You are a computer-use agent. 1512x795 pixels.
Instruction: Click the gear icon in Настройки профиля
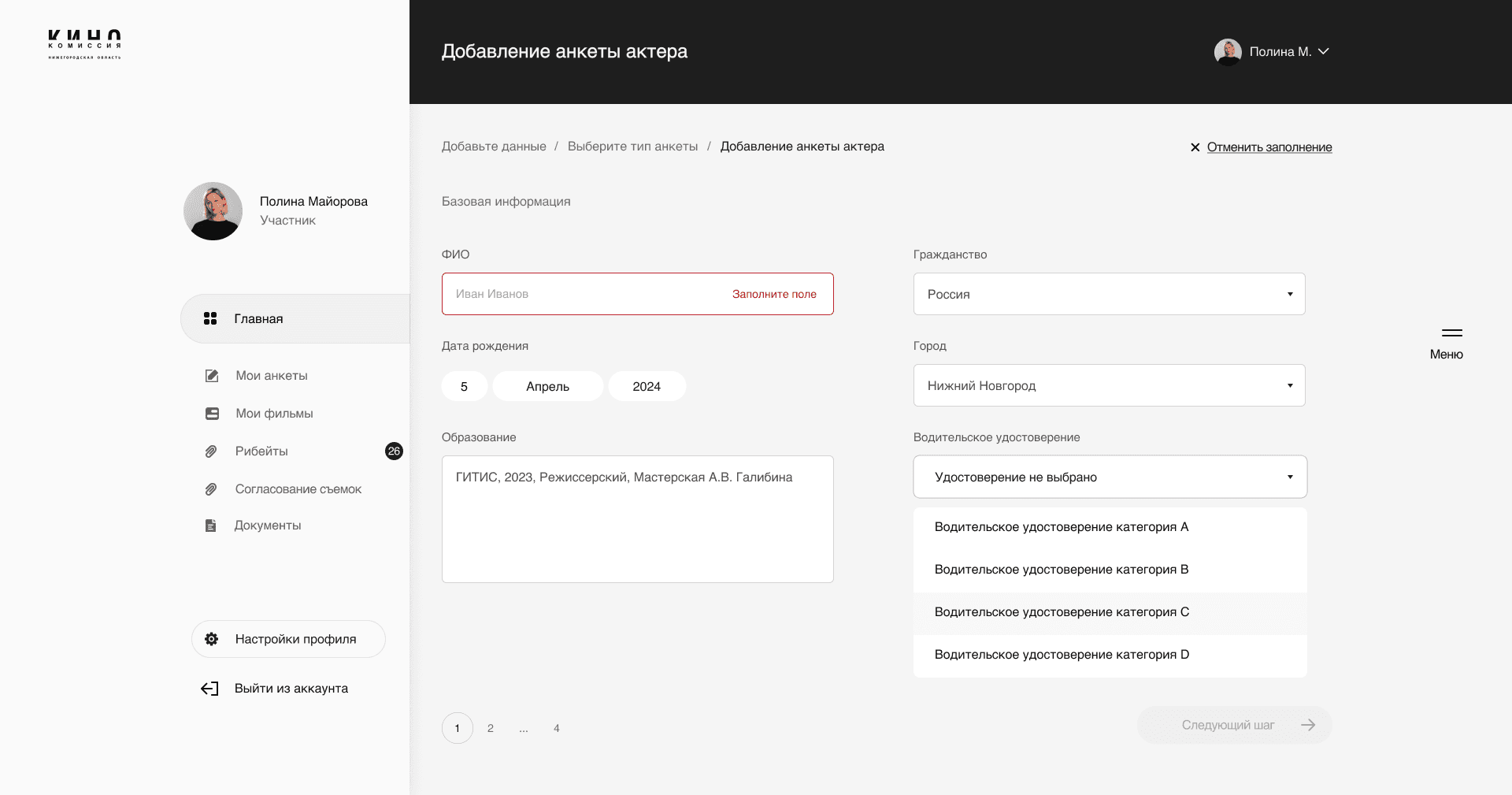coord(211,639)
